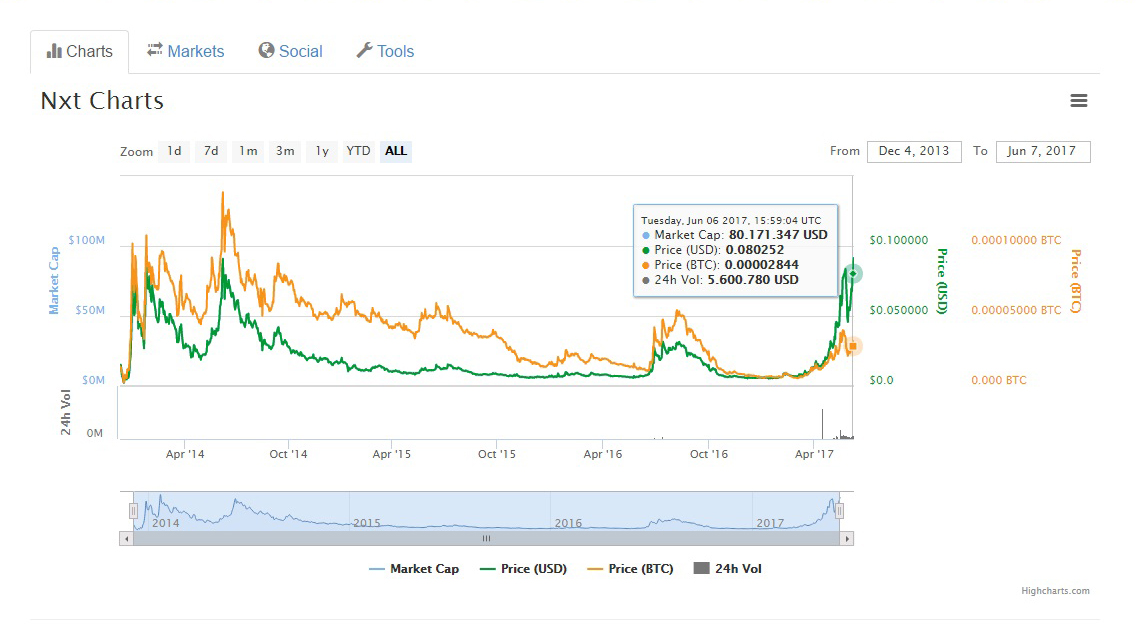Viewport: 1144px width, 624px height.
Task: Click the 0.00010000 BTC axis label
Action: pyautogui.click(x=1016, y=240)
